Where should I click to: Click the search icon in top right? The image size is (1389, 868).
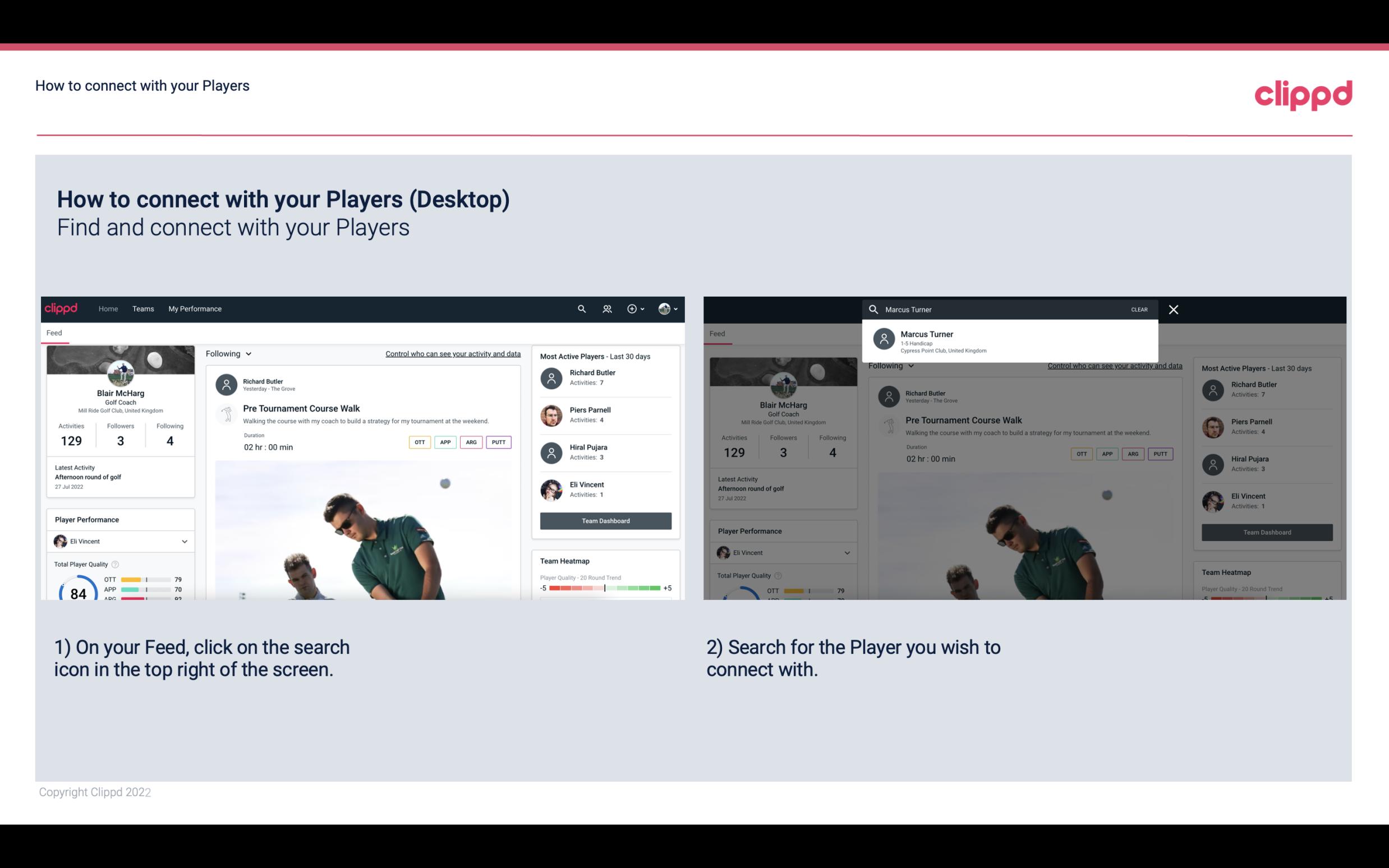(580, 308)
